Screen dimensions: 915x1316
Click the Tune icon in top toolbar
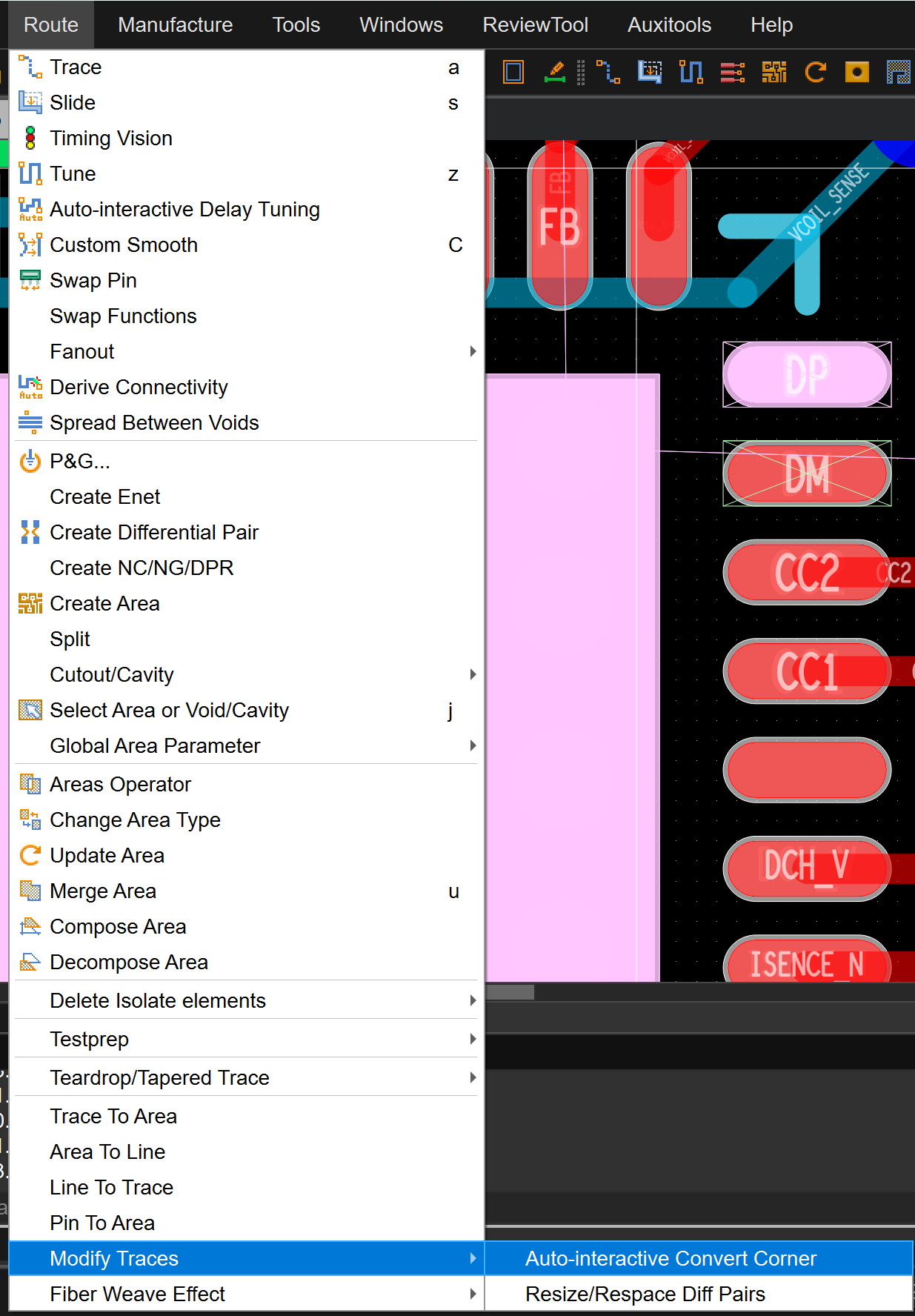(x=691, y=72)
